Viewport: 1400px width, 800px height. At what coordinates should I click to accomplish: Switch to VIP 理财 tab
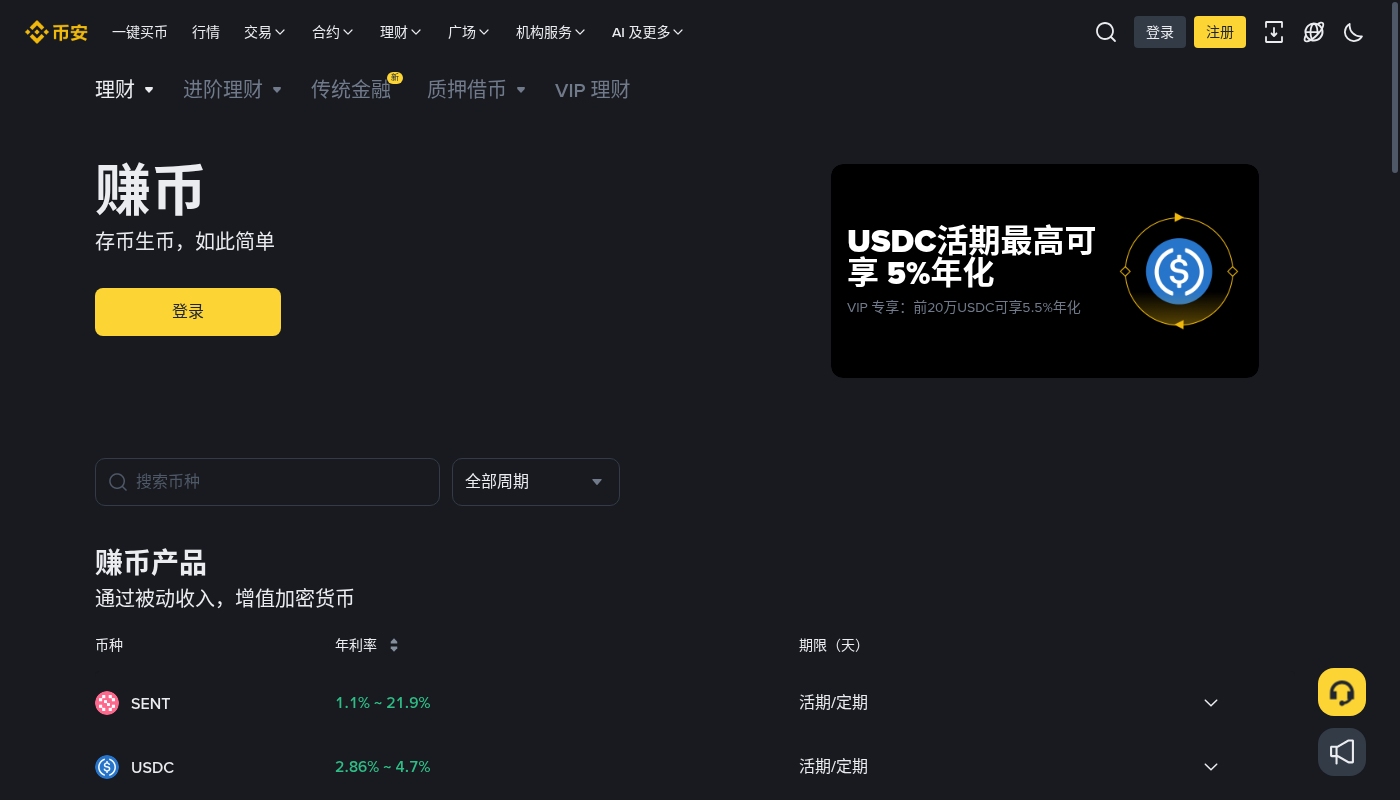coord(593,90)
